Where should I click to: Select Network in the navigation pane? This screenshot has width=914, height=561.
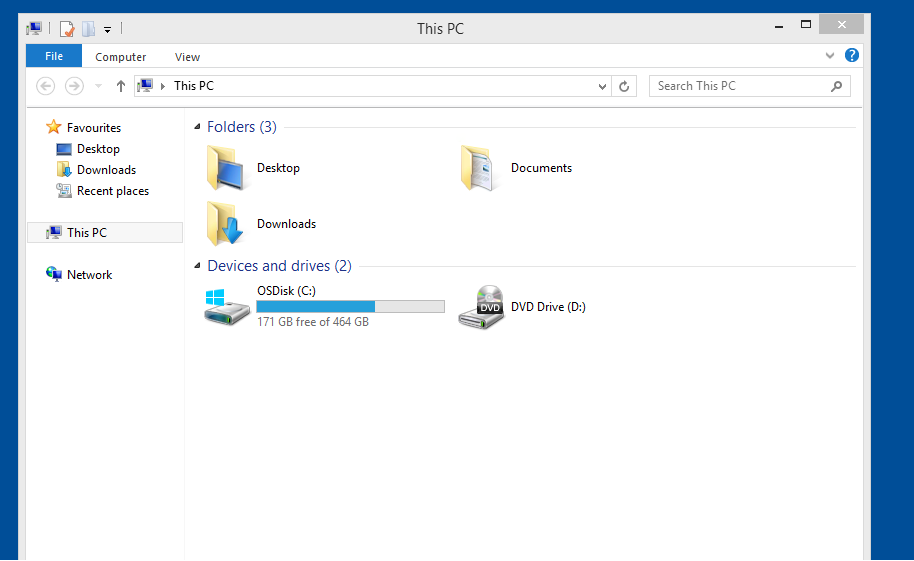89,275
